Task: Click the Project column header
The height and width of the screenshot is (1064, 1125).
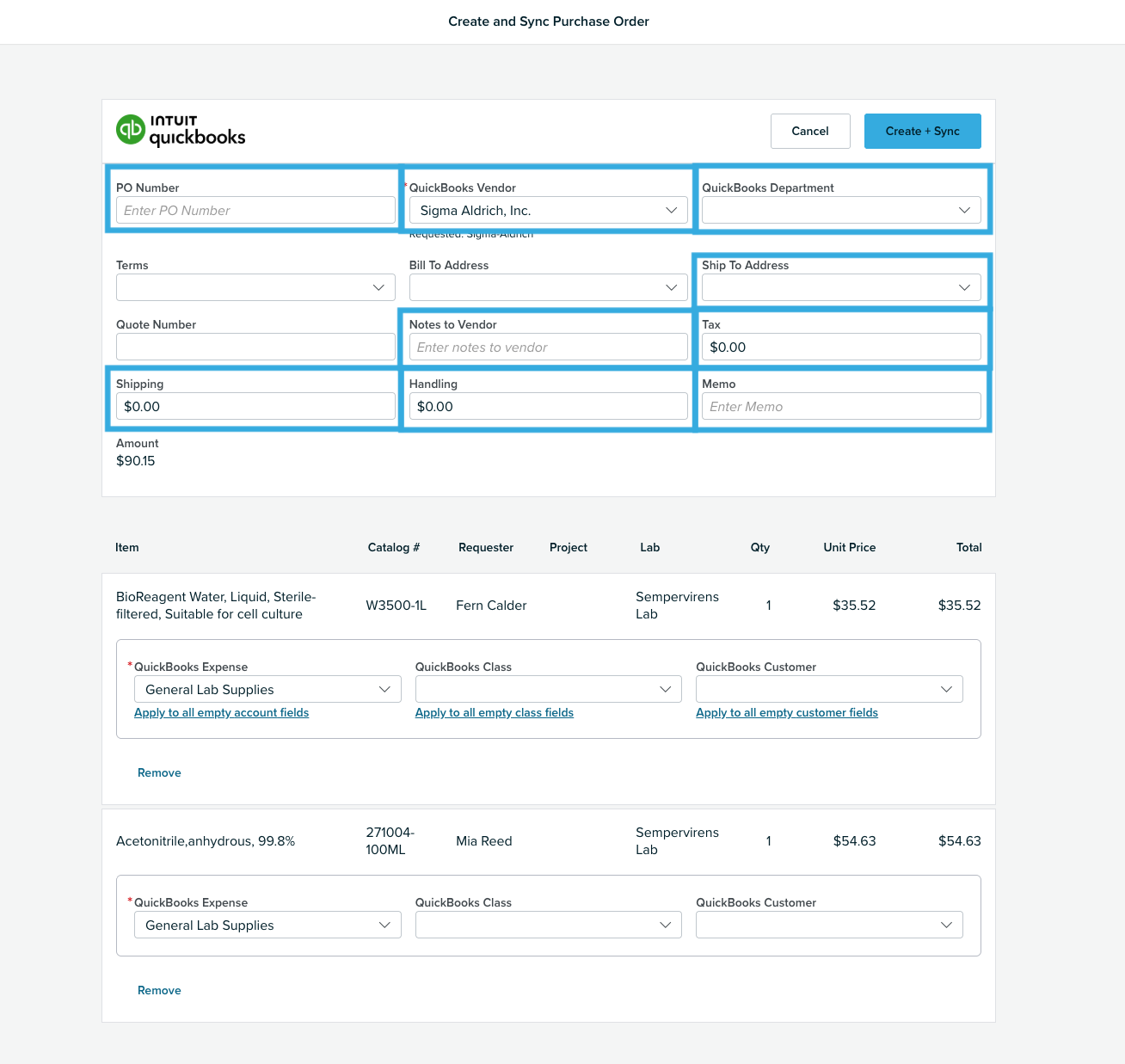Action: 569,547
